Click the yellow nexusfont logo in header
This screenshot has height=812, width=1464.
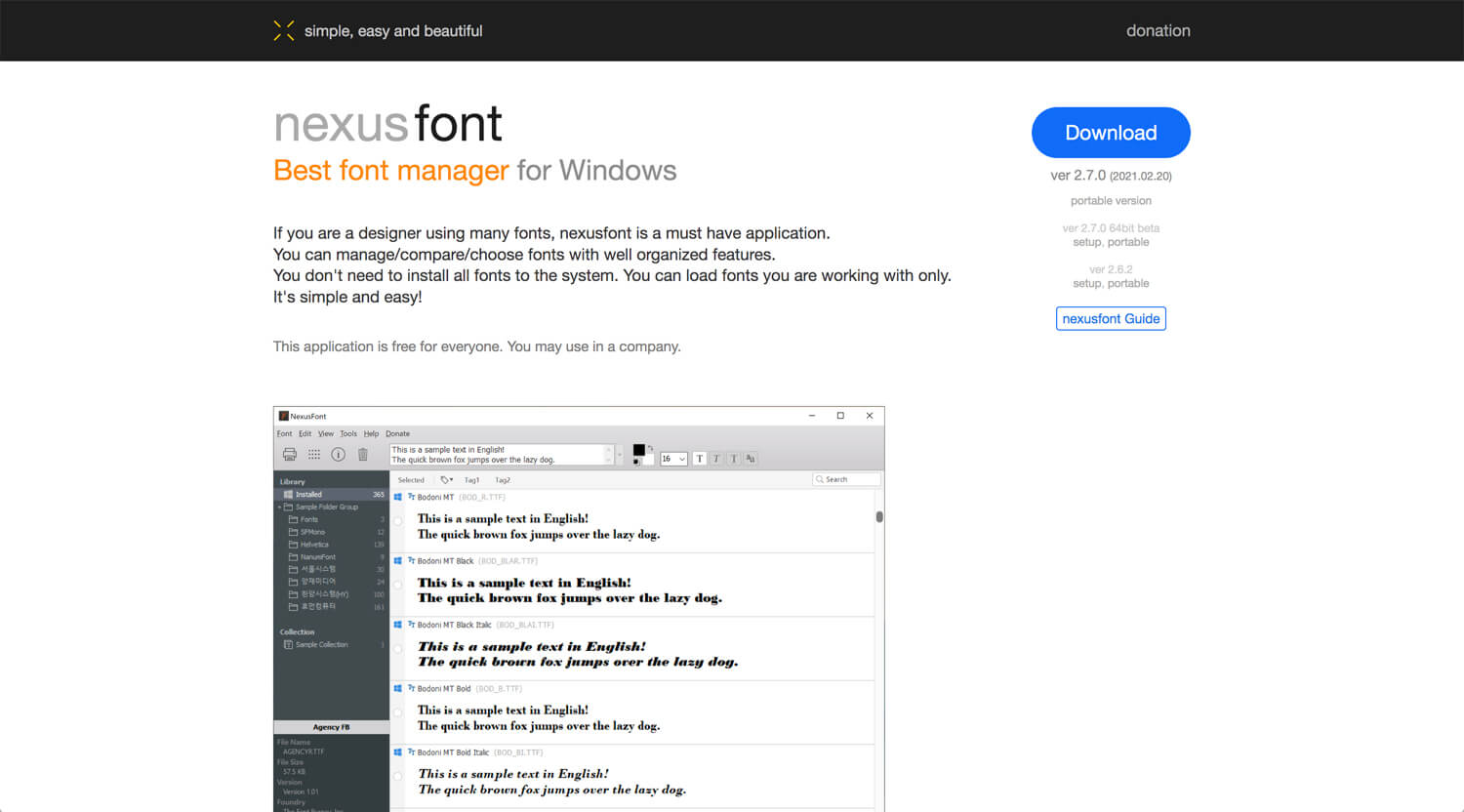pyautogui.click(x=284, y=30)
